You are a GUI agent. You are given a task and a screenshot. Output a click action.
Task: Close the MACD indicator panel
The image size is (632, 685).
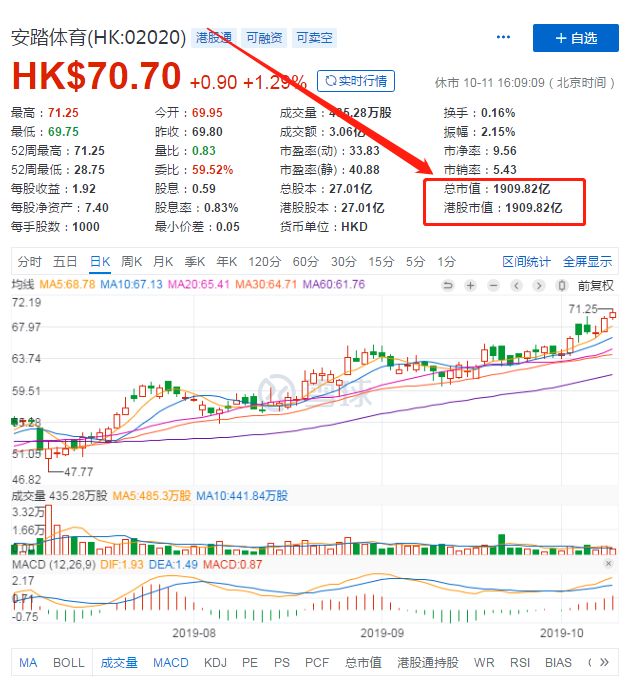coord(608,564)
